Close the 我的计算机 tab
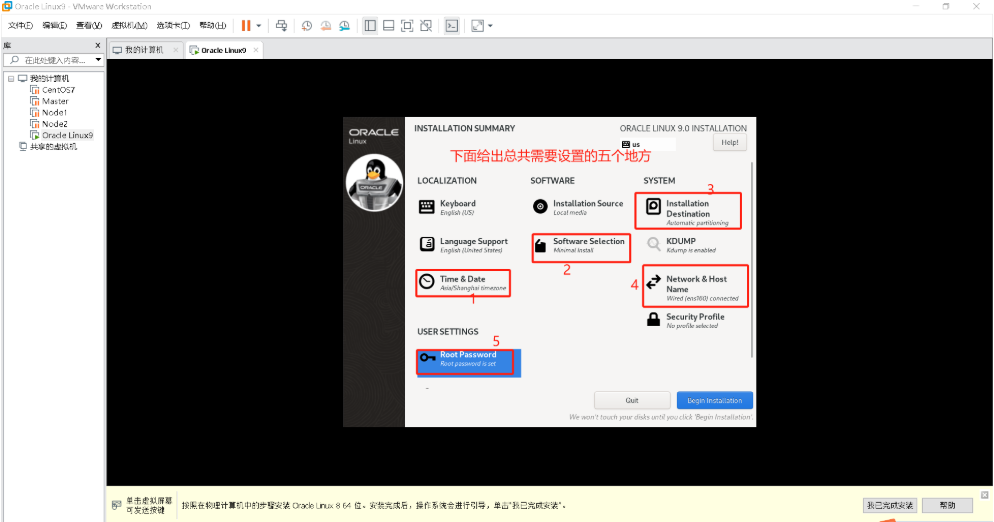This screenshot has width=994, height=522. (x=176, y=50)
